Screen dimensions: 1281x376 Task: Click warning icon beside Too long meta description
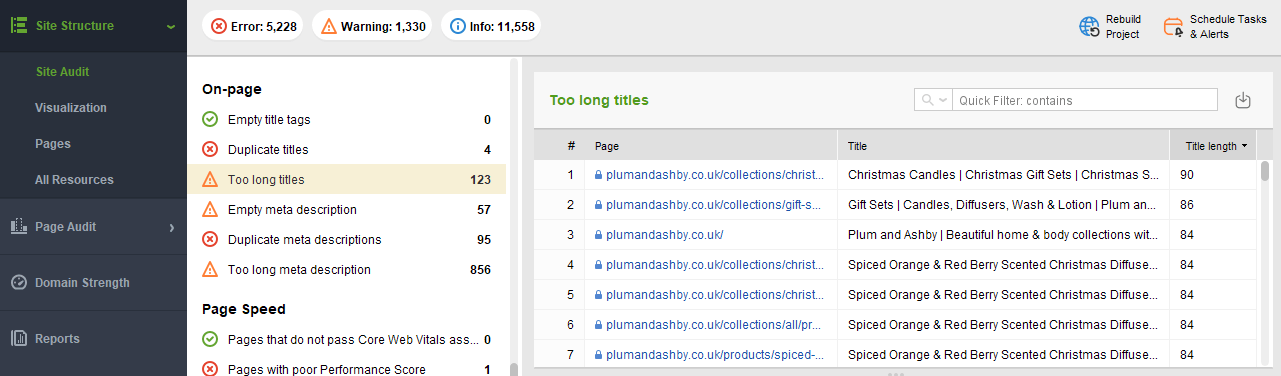click(x=210, y=270)
